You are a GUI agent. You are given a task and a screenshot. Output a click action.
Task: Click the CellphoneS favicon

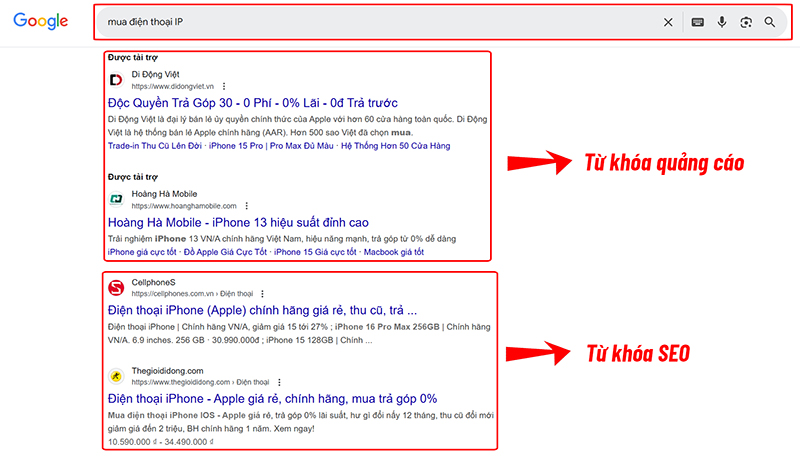116,287
